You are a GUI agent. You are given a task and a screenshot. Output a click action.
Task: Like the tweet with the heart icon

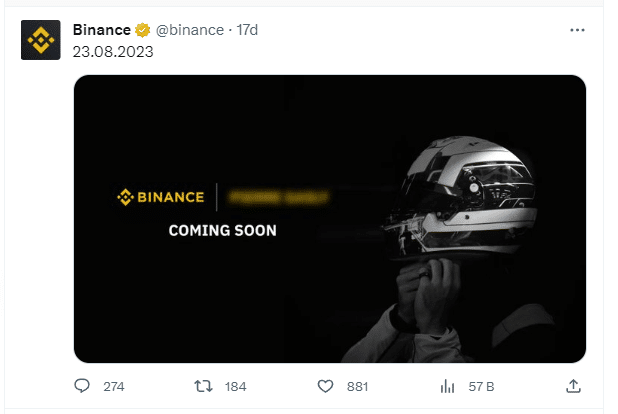coord(324,386)
